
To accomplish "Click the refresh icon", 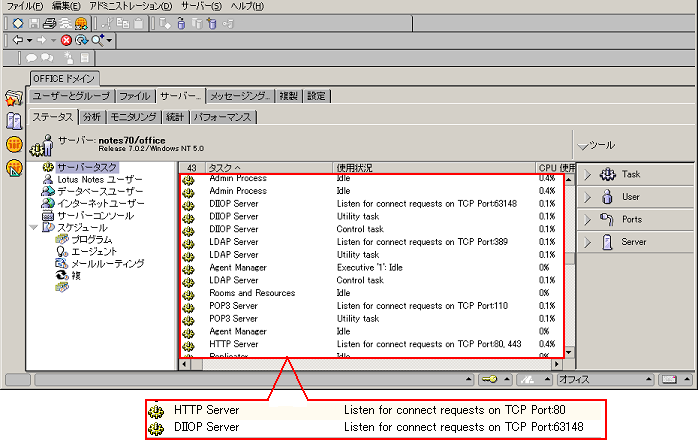I will click(81, 41).
